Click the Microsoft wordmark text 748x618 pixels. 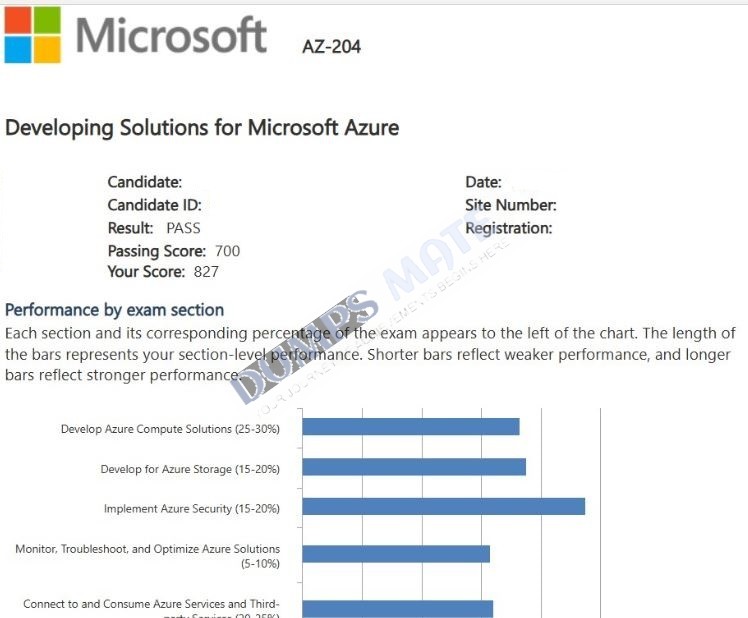coord(171,35)
